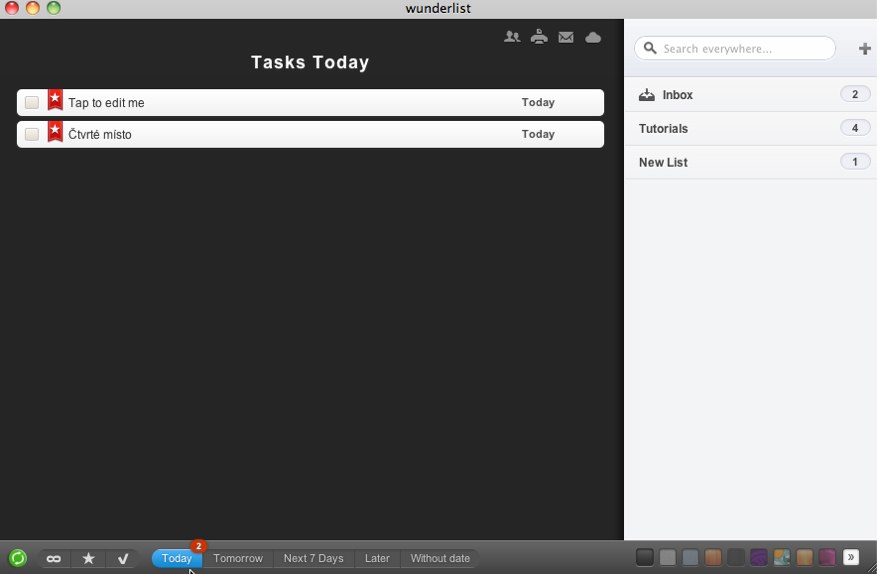877x574 pixels.
Task: Click the New List count badge 1
Action: pyautogui.click(x=855, y=162)
